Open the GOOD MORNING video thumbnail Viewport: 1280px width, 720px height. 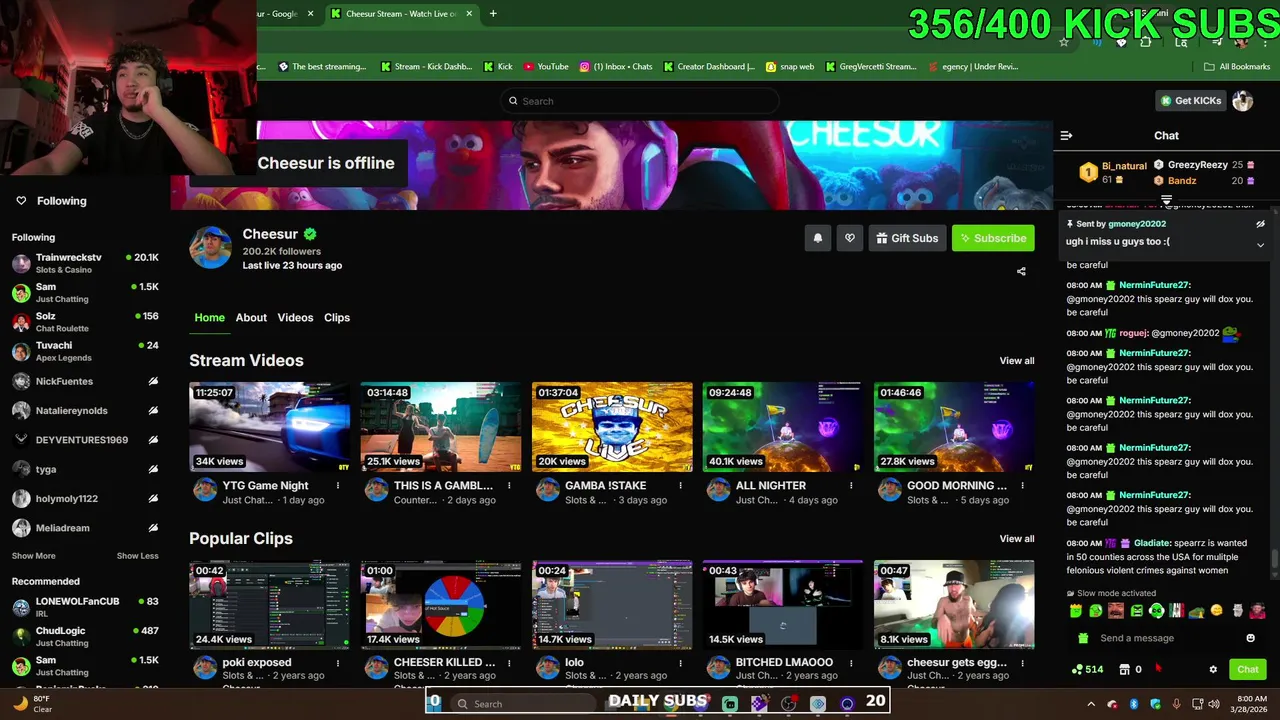pyautogui.click(x=954, y=427)
